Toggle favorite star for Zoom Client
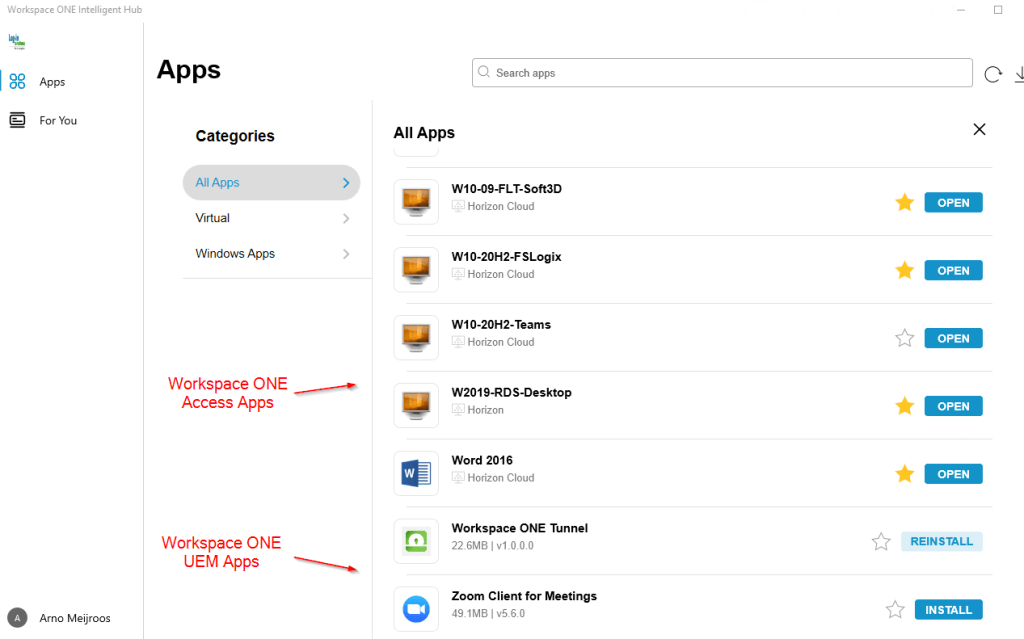Viewport: 1024px width, 639px height. click(x=895, y=609)
